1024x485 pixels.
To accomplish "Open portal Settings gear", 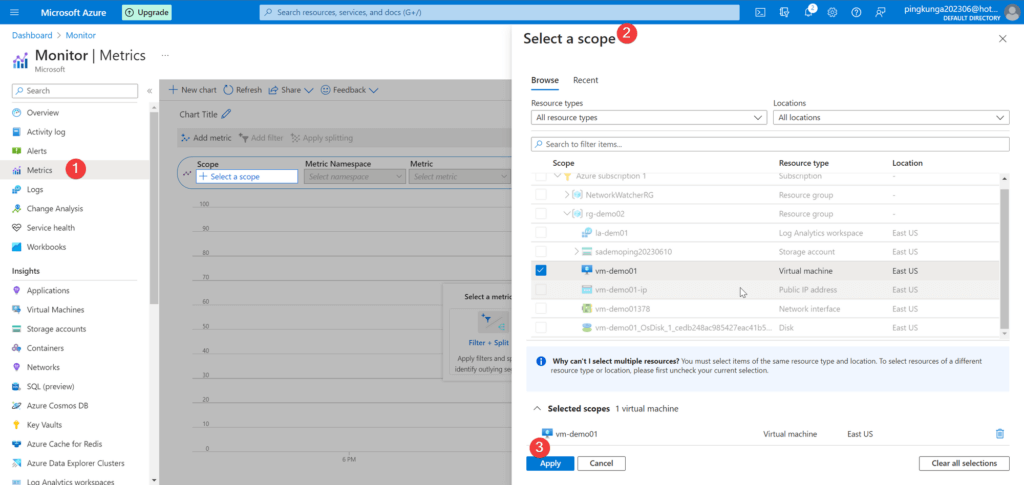I will pos(832,12).
